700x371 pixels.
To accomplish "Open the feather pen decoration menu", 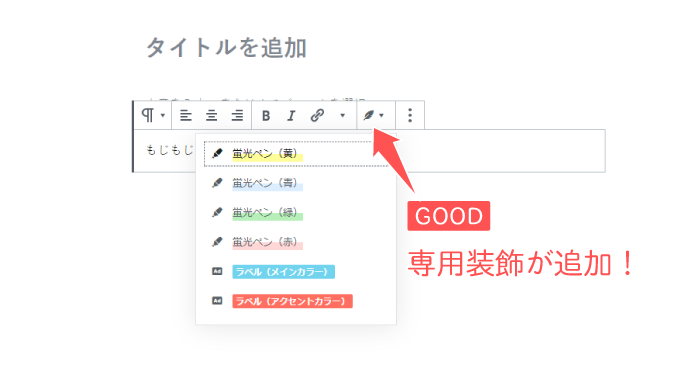I will pyautogui.click(x=368, y=116).
